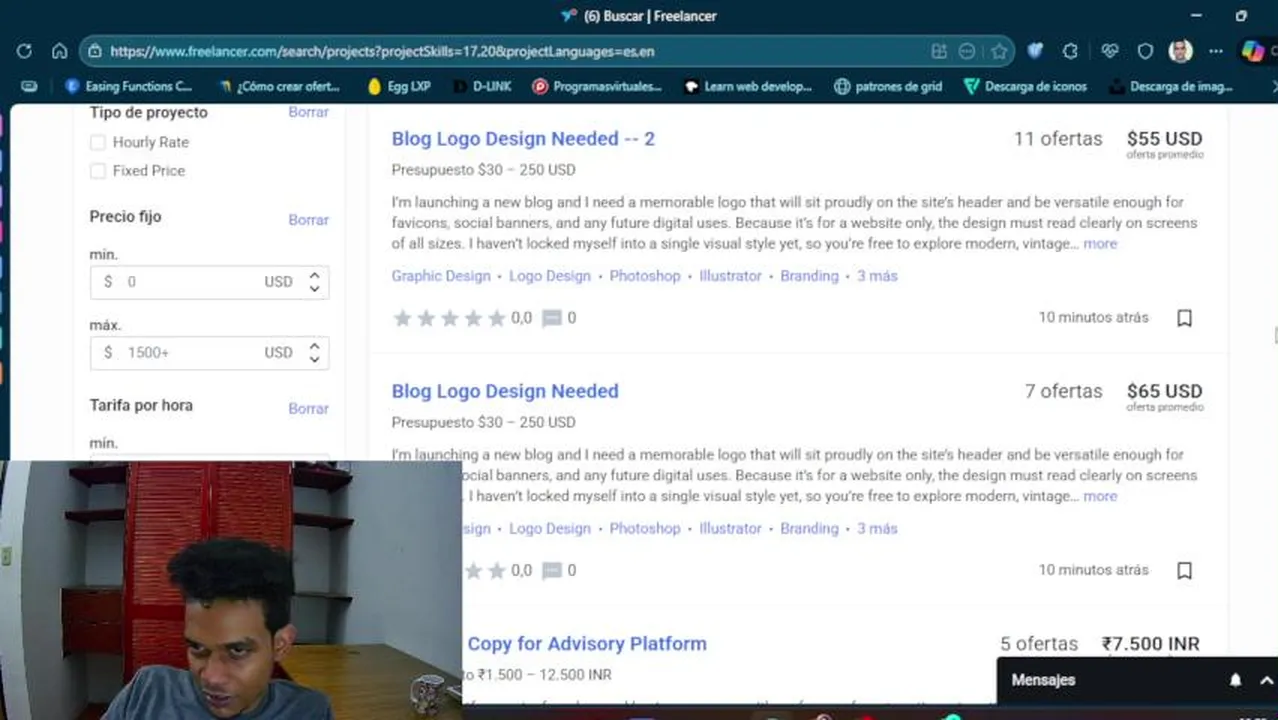This screenshot has width=1278, height=720.
Task: Select Illustrator tag in 11 ofertas project
Action: point(730,276)
